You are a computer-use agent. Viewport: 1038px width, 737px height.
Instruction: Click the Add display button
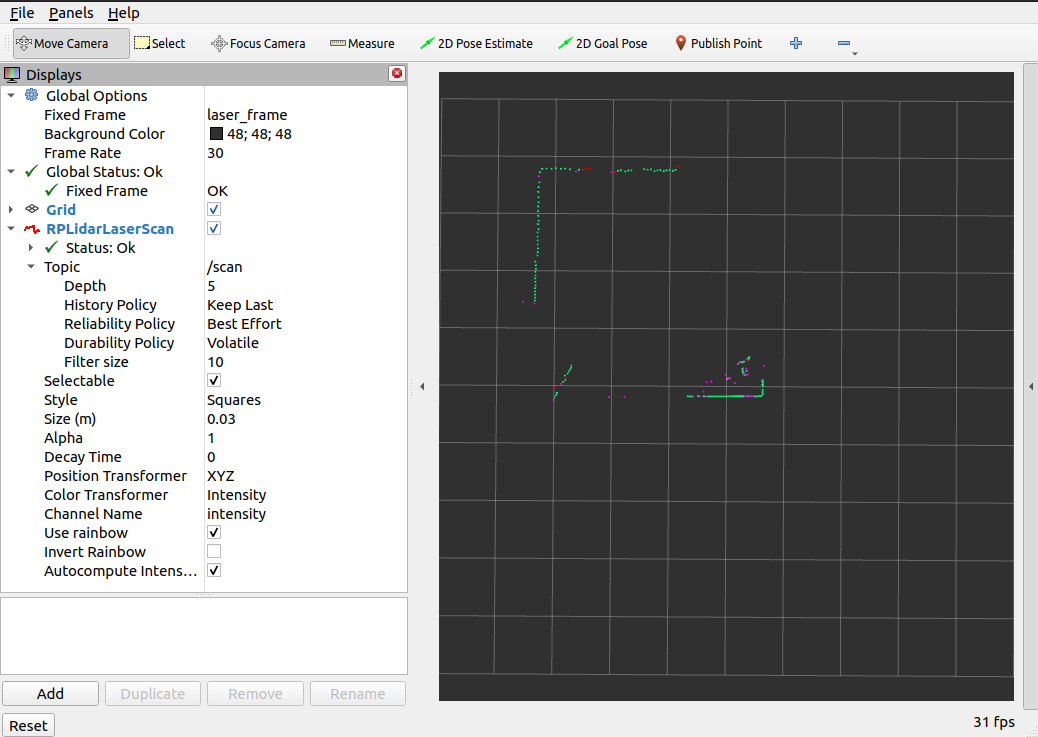tap(50, 693)
